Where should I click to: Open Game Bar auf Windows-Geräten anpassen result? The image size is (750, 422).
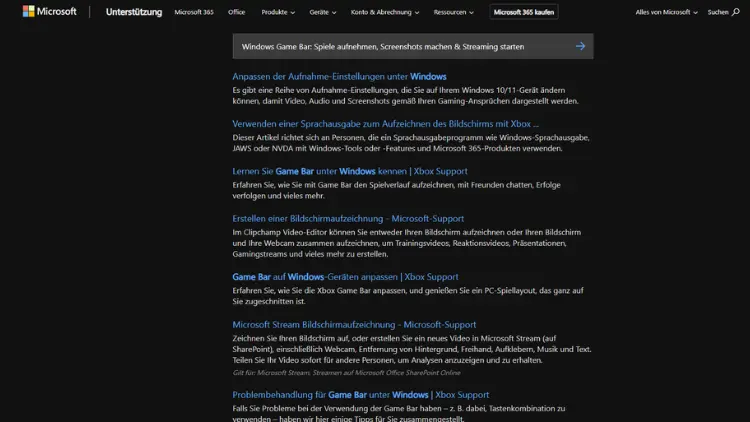345,277
